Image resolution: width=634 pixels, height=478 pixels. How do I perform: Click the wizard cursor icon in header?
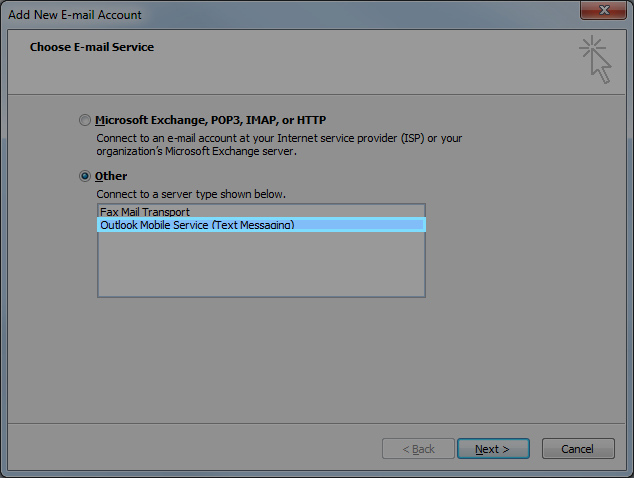tap(594, 59)
